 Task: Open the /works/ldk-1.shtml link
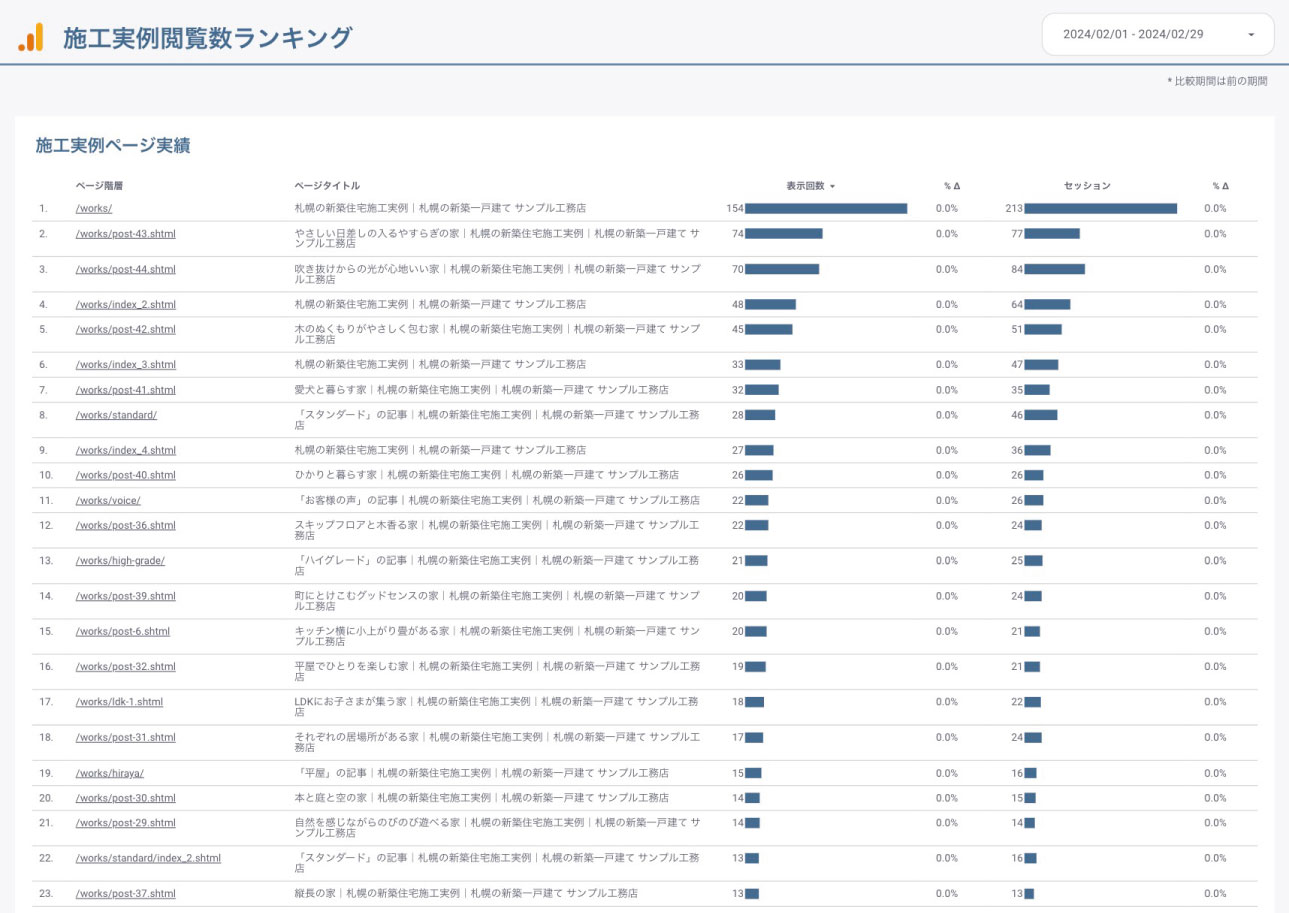(x=119, y=702)
